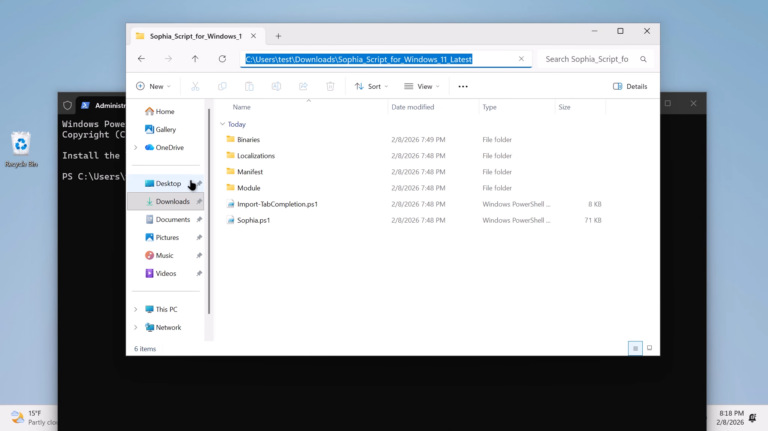Open Documents in the navigation pane
This screenshot has width=768, height=431.
(x=168, y=219)
